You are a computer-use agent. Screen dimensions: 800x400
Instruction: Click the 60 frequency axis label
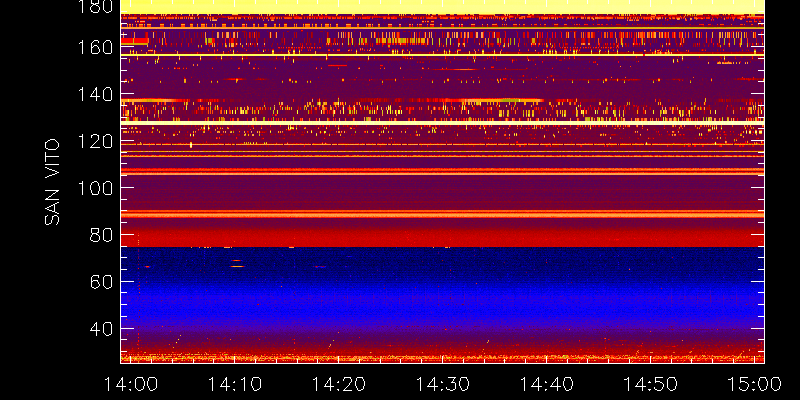[x=101, y=281]
